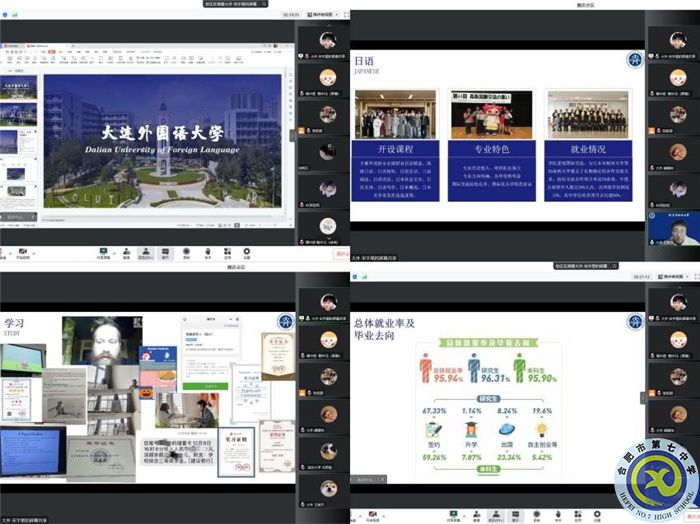Open Settings gear in top-left meeting toolbar
The image size is (700, 524).
point(247,252)
